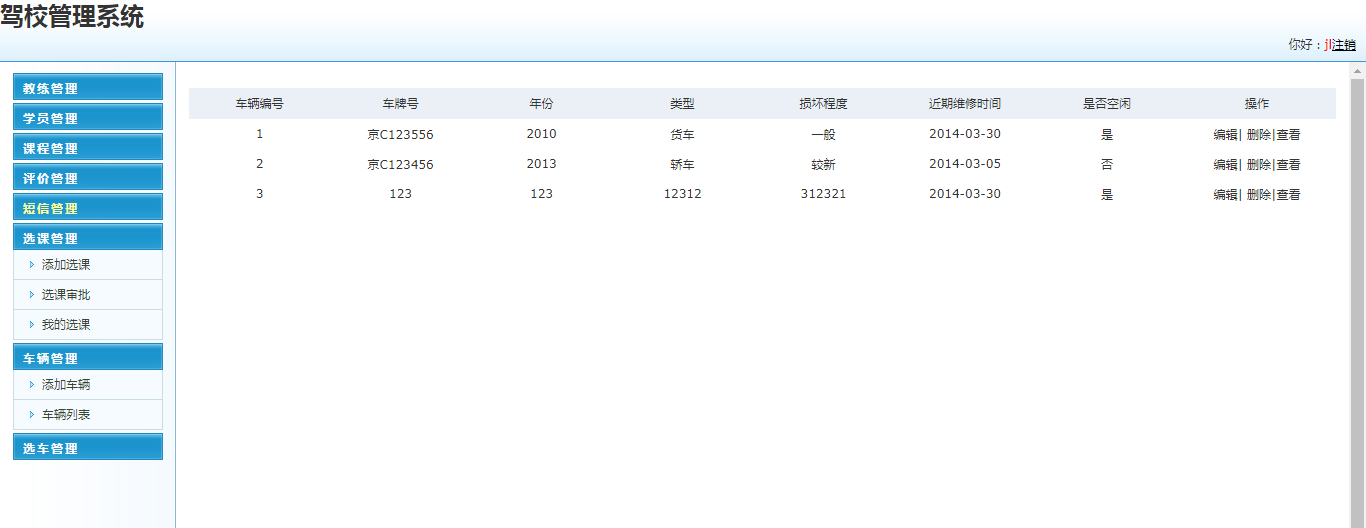Click the scrollbar up arrow
The width and height of the screenshot is (1366, 528).
[x=1357, y=71]
